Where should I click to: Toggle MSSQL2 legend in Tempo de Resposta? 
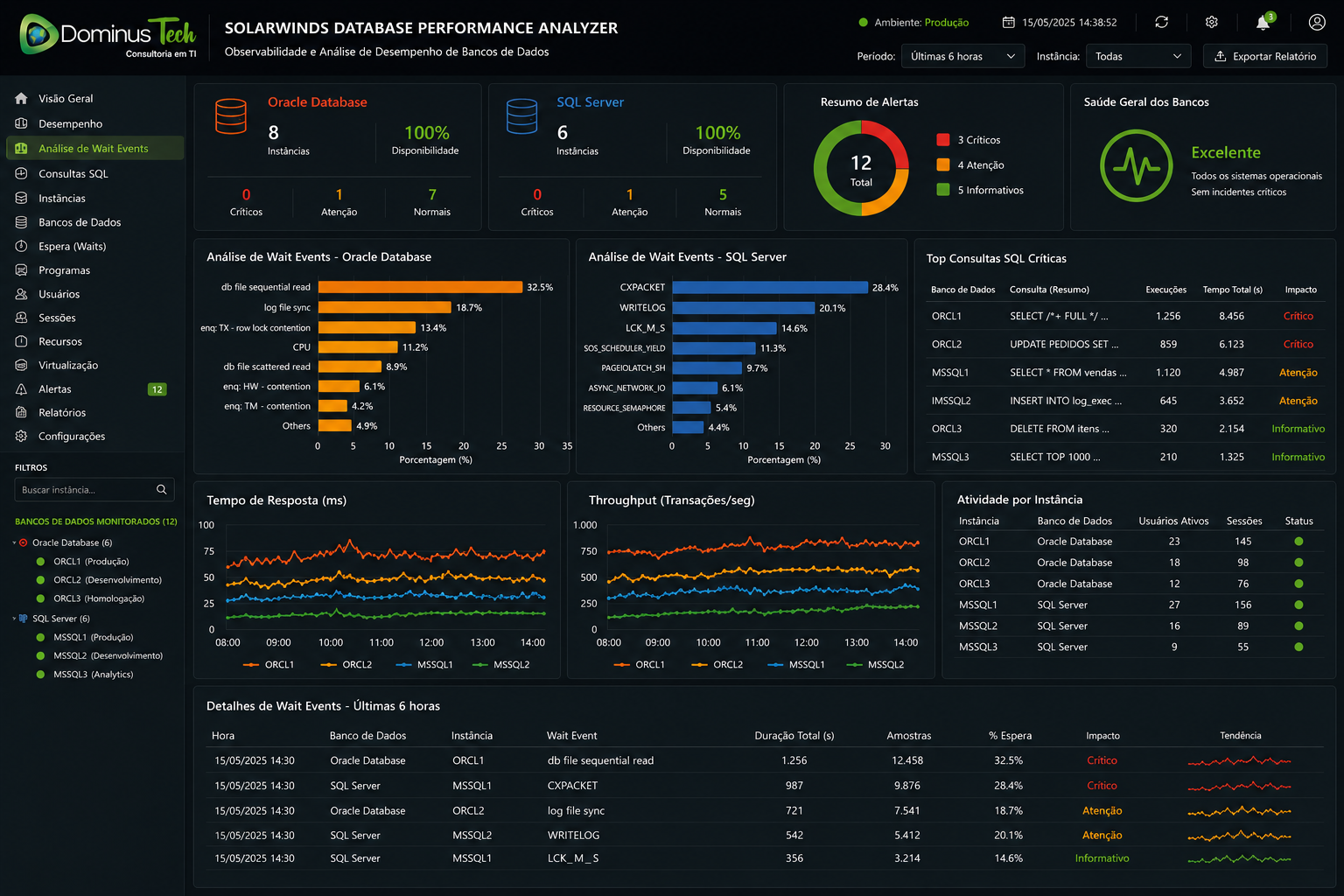click(x=501, y=664)
